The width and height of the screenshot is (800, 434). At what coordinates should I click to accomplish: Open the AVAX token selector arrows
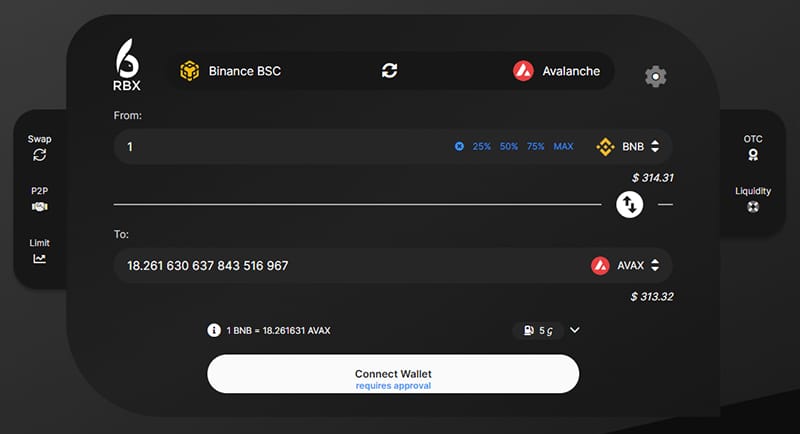(655, 265)
